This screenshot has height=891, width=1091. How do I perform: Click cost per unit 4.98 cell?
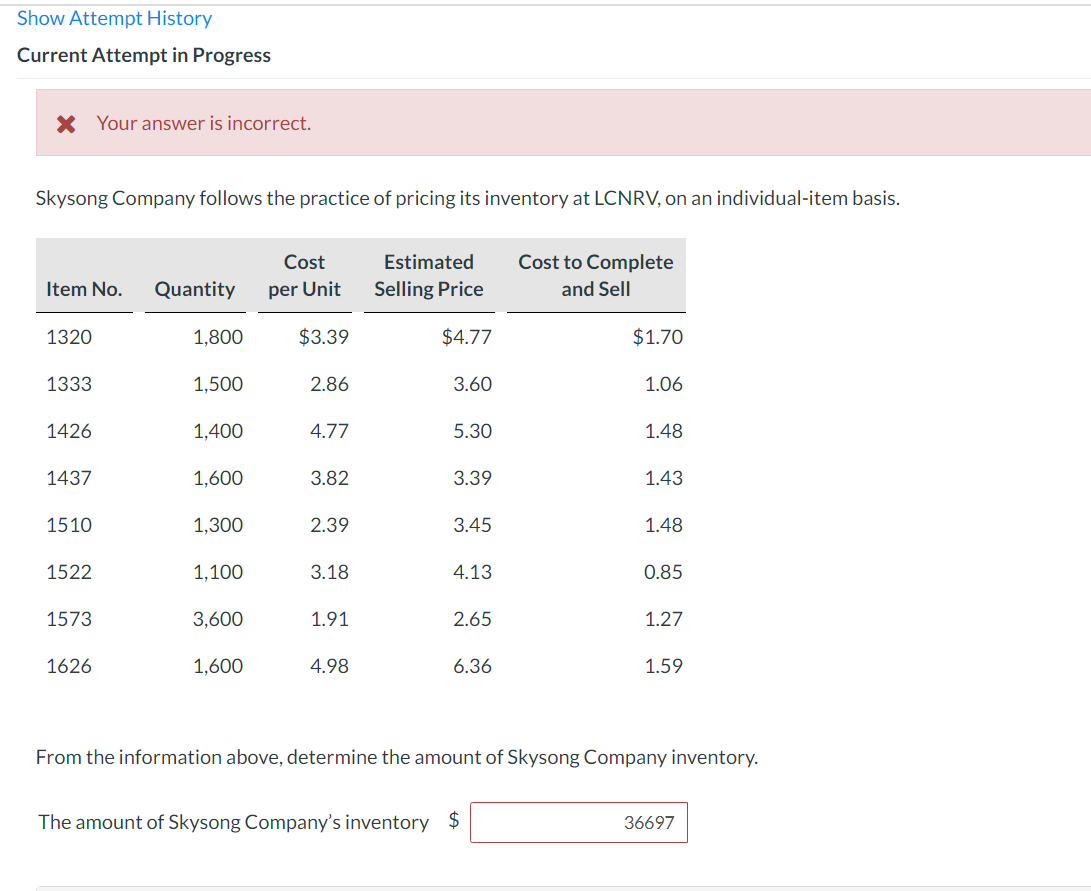pos(329,666)
